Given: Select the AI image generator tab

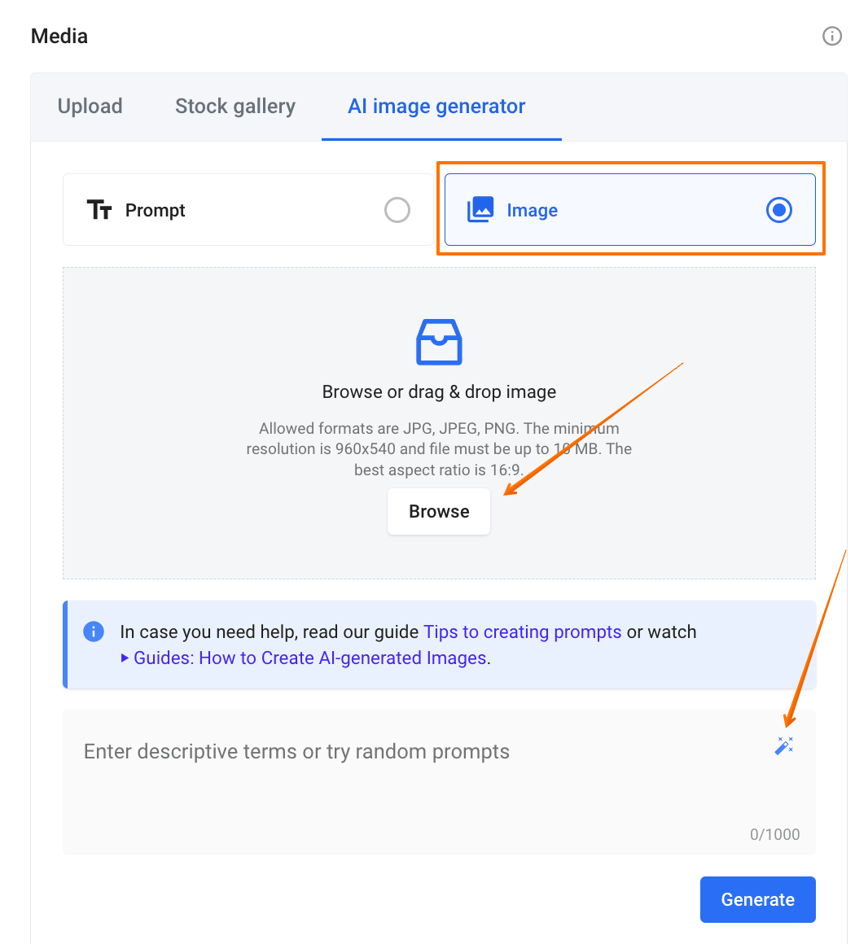Looking at the screenshot, I should [436, 106].
